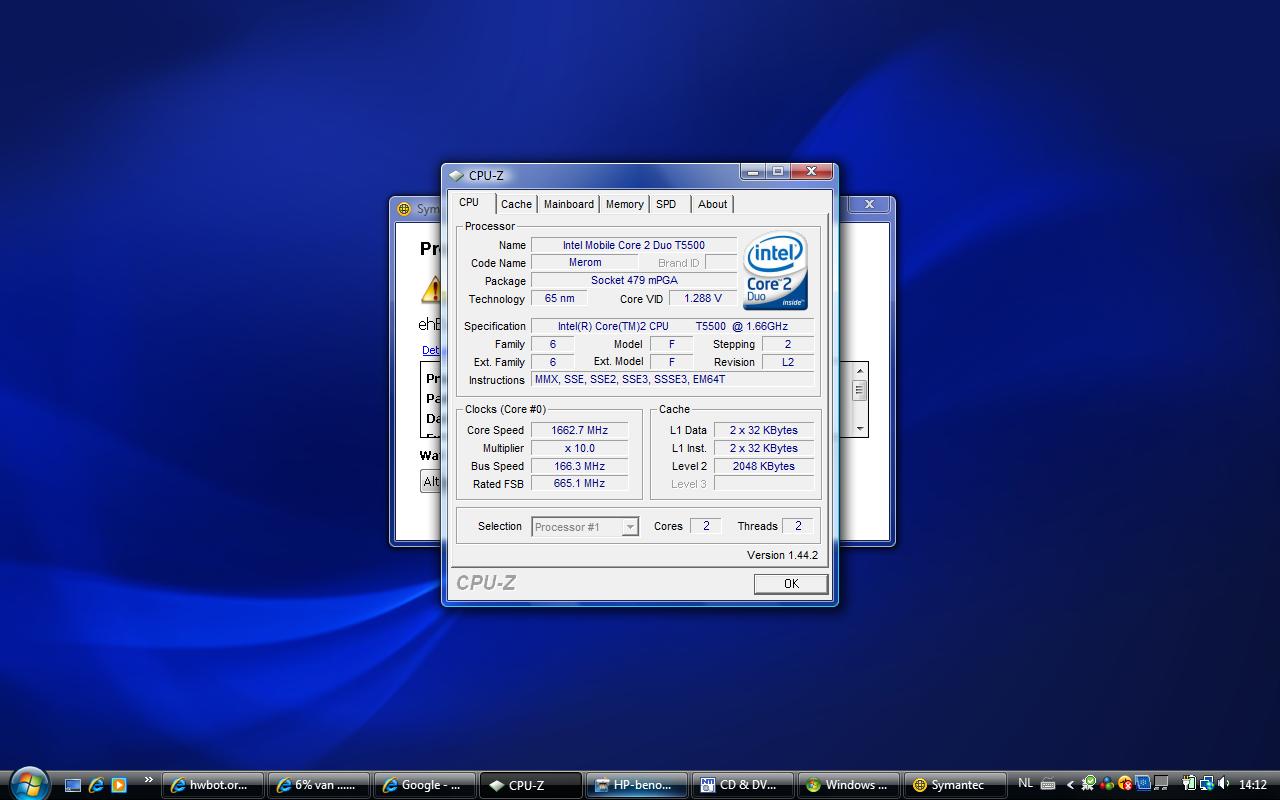Minimize the CPU-Z window
The image size is (1280, 800).
[752, 172]
